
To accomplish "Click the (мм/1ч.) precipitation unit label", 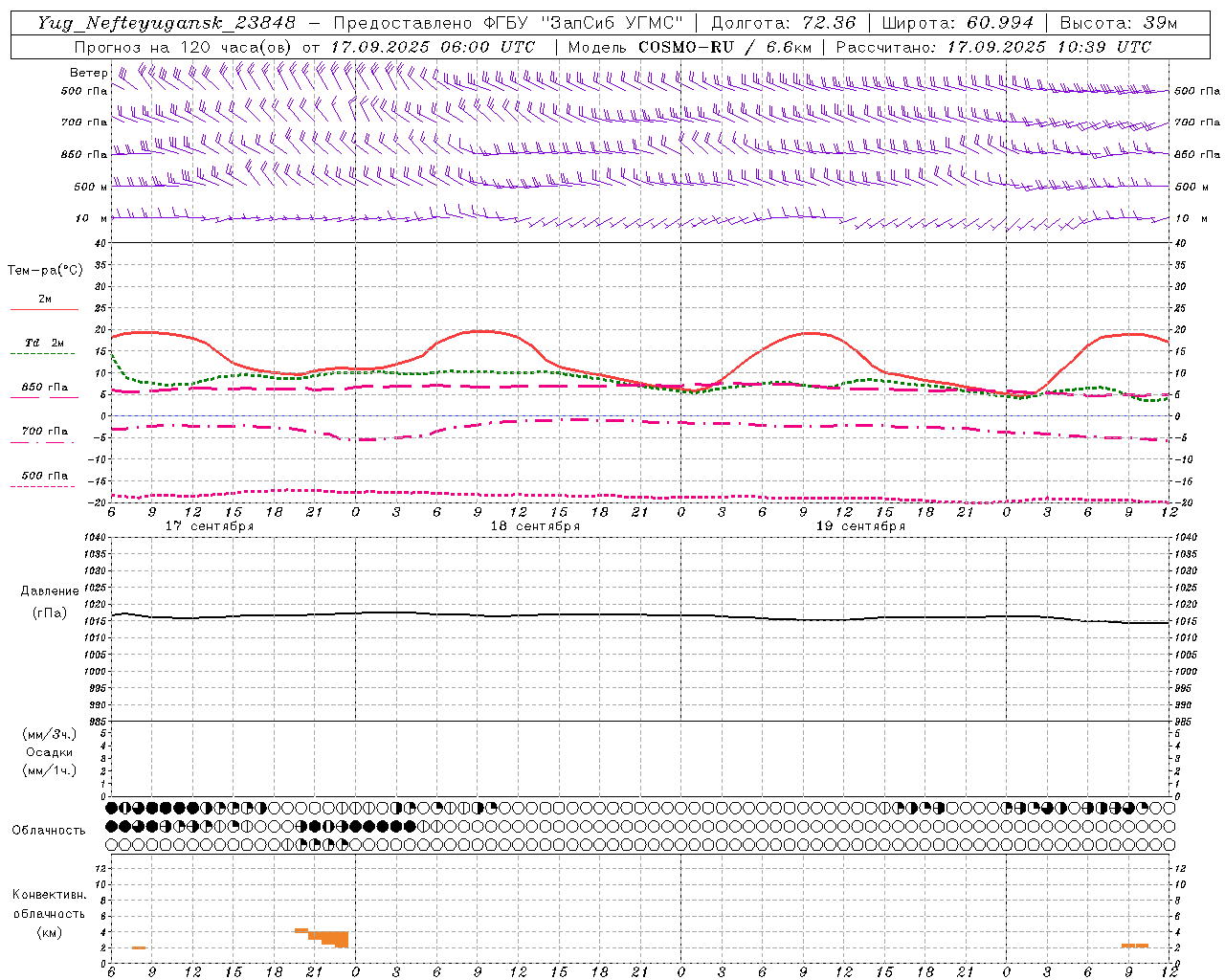I will tap(50, 770).
